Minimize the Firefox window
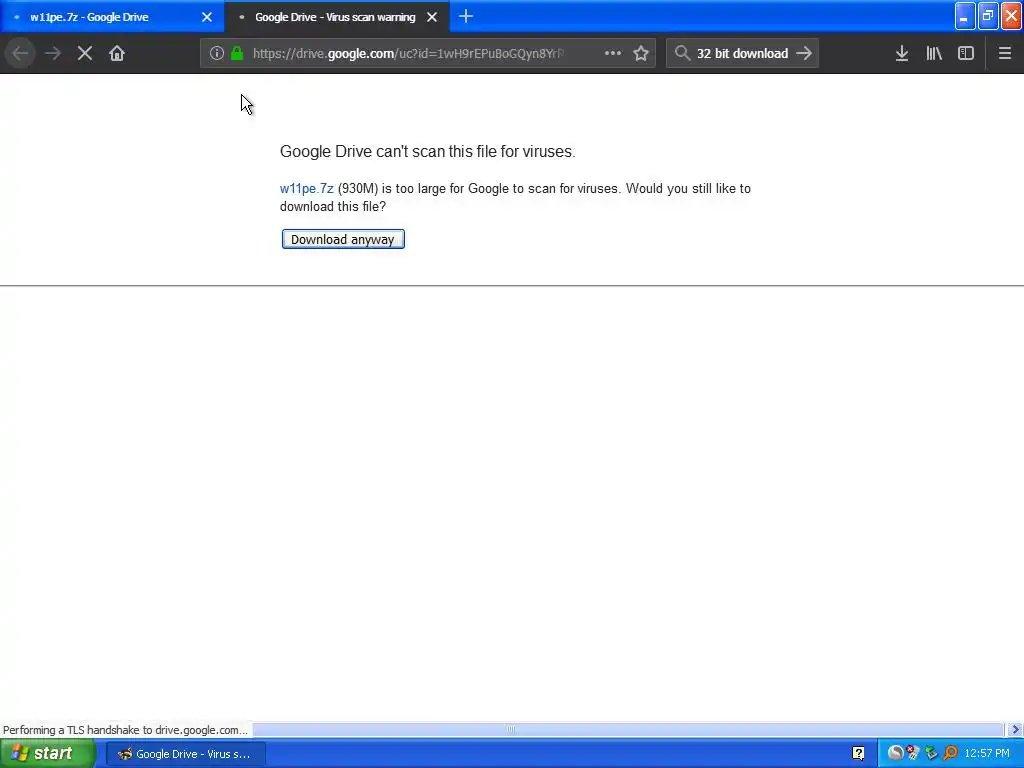Viewport: 1024px width, 768px height. pos(965,16)
